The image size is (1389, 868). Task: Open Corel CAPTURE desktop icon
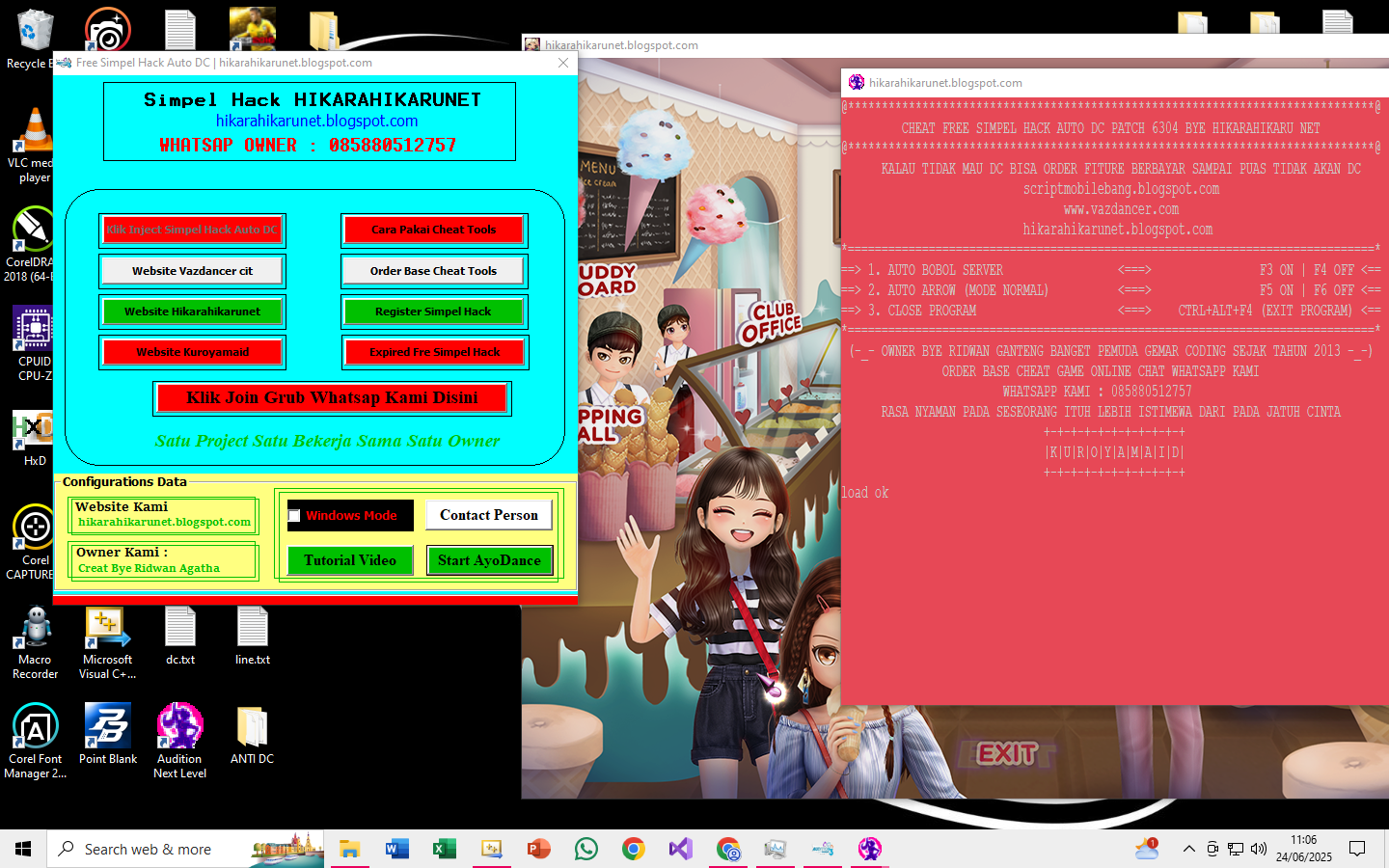[35, 542]
